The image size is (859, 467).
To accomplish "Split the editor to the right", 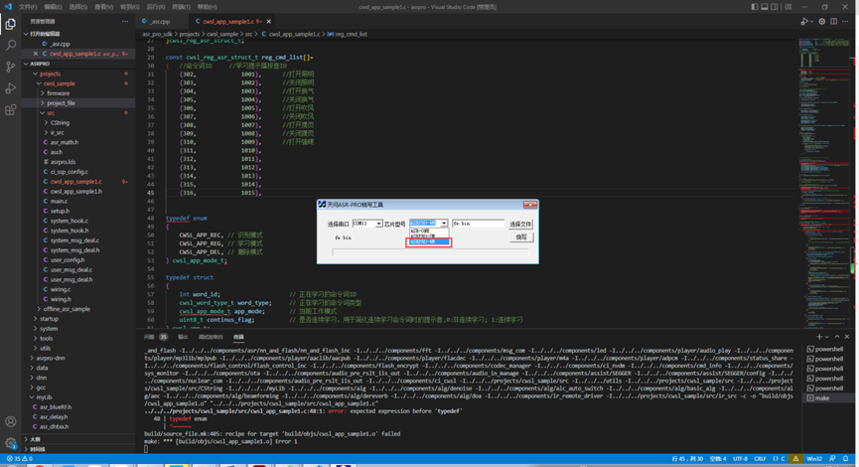I will 833,21.
